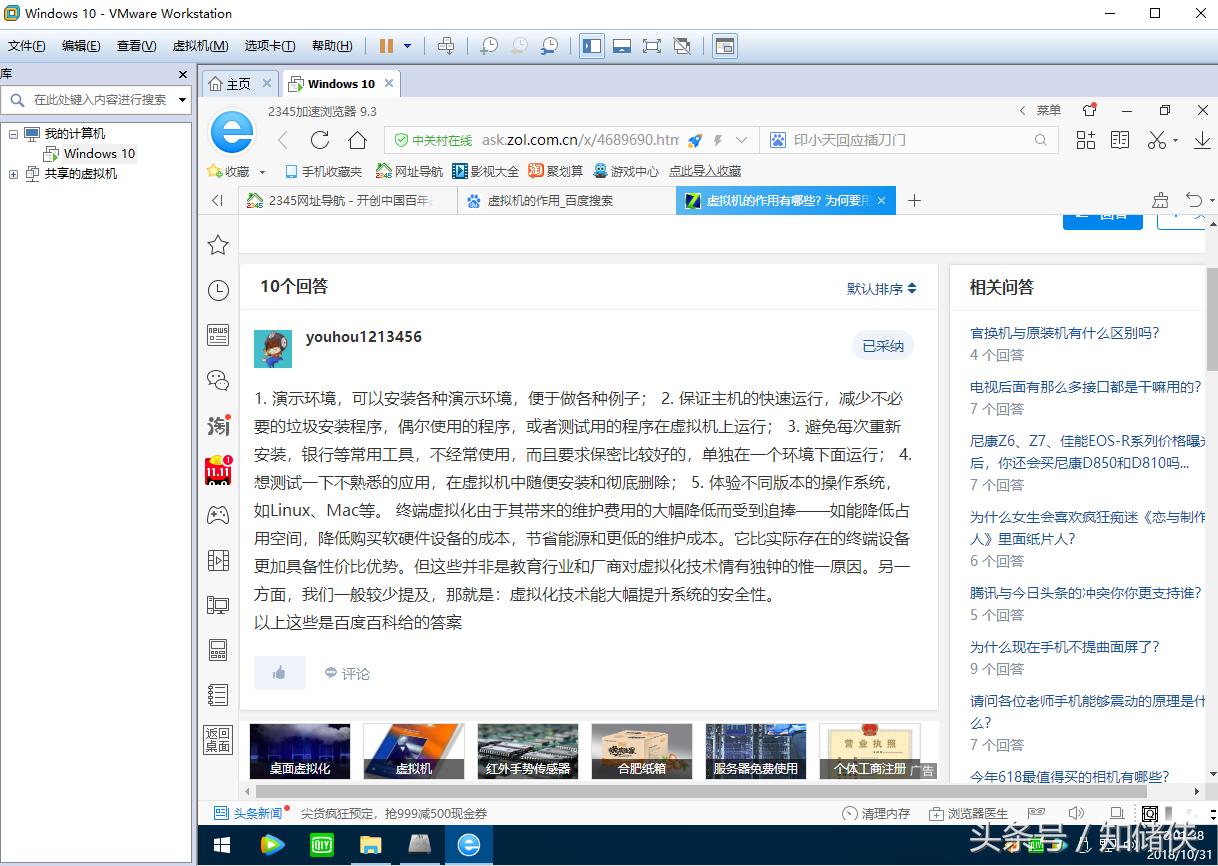Open the browser history clock icon
1218x866 pixels.
click(218, 290)
